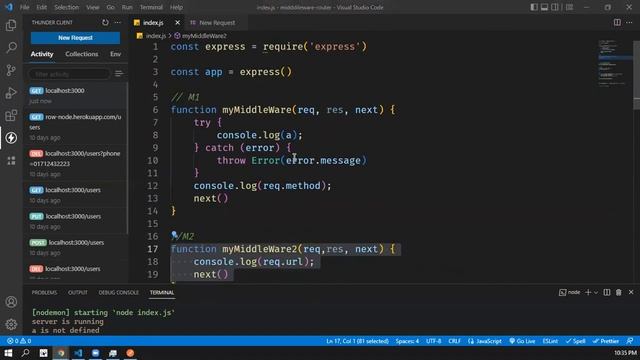Click errors and warnings count in status bar
The height and width of the screenshot is (360, 640).
click(x=19, y=341)
